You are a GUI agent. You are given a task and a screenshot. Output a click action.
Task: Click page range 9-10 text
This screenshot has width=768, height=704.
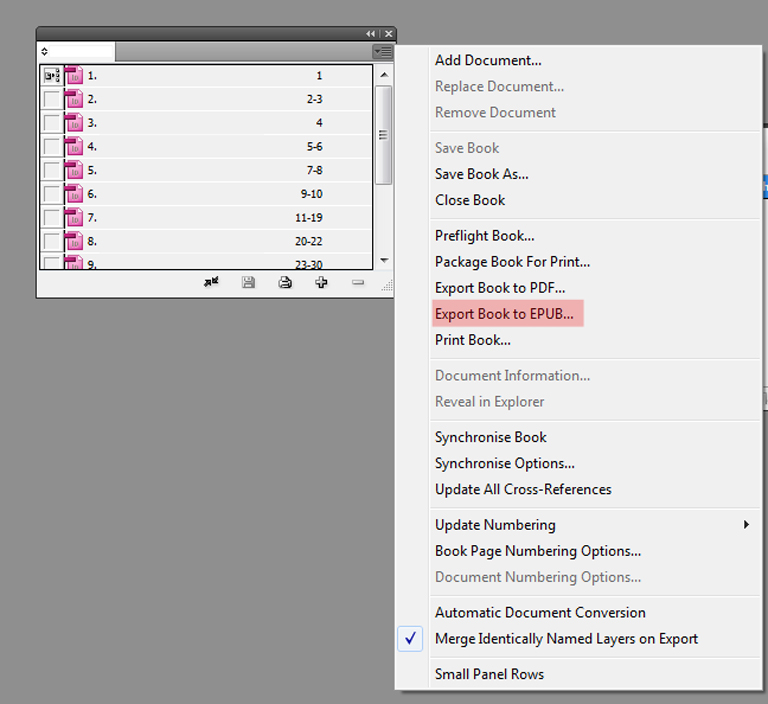pyautogui.click(x=312, y=194)
